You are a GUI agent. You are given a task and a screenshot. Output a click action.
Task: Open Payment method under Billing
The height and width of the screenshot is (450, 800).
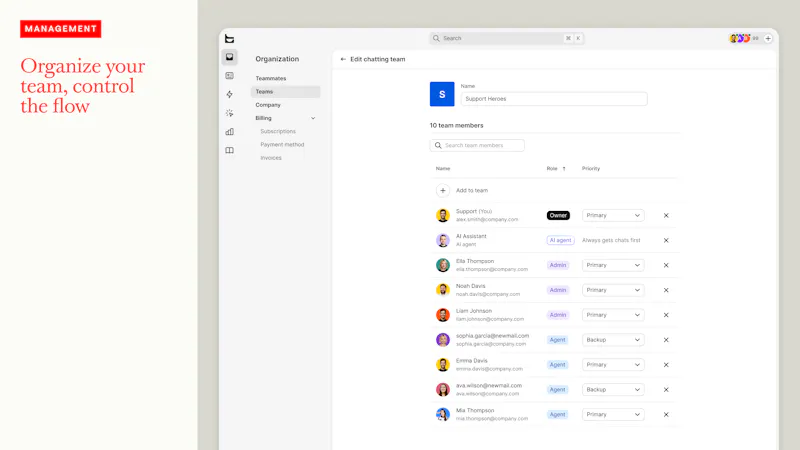[282, 145]
